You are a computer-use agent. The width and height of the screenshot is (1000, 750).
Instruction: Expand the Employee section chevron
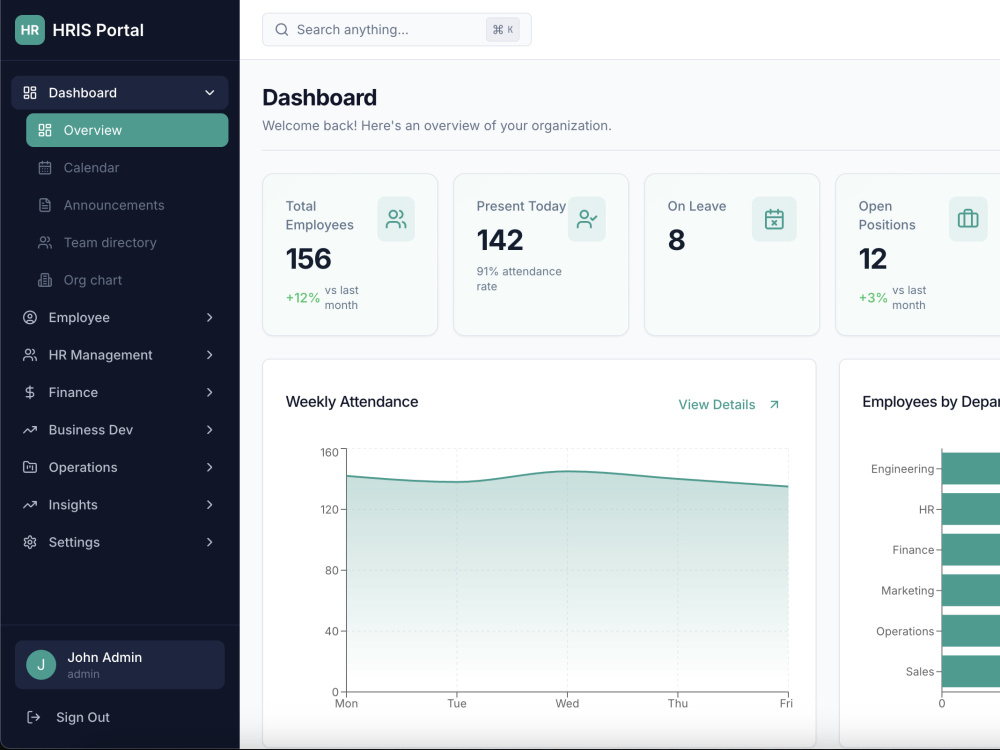click(x=209, y=318)
